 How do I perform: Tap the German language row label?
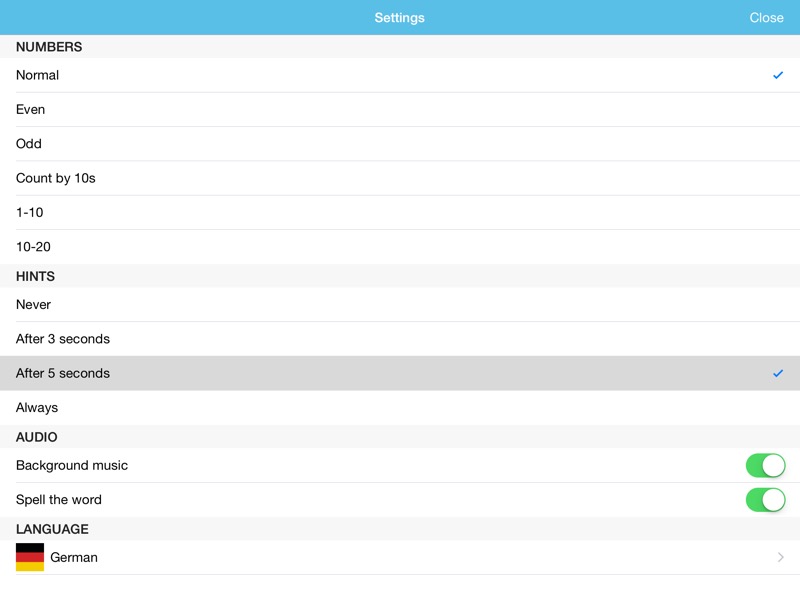[x=74, y=557]
